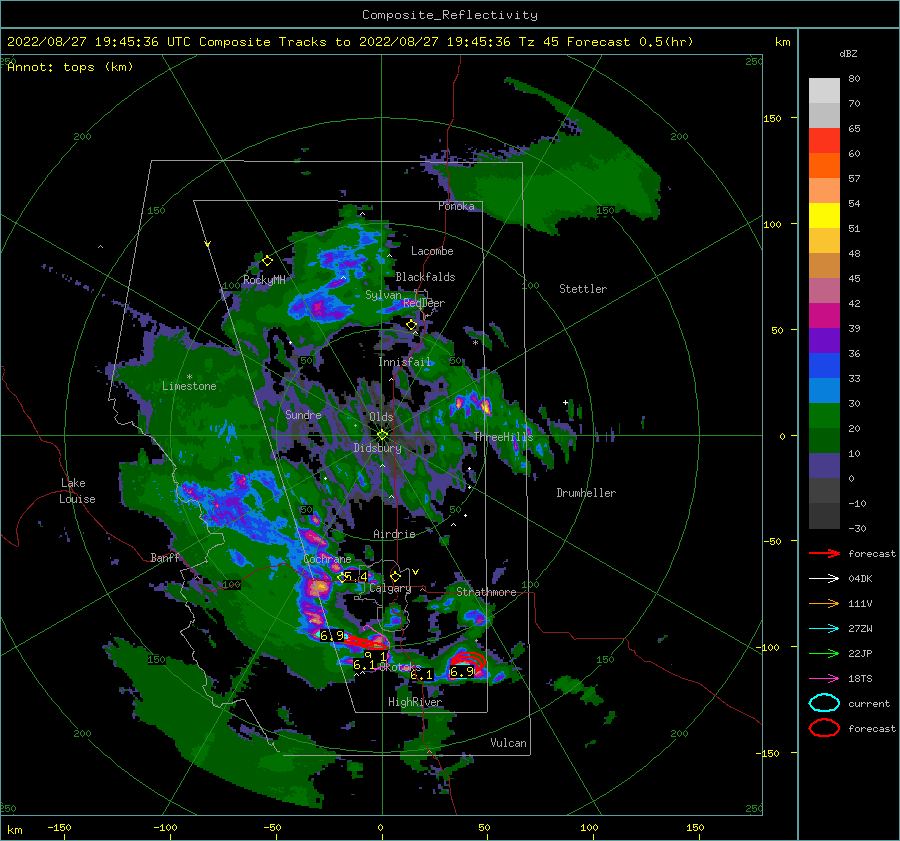Click the Cochrane town label
The image size is (900, 841).
pyautogui.click(x=327, y=559)
